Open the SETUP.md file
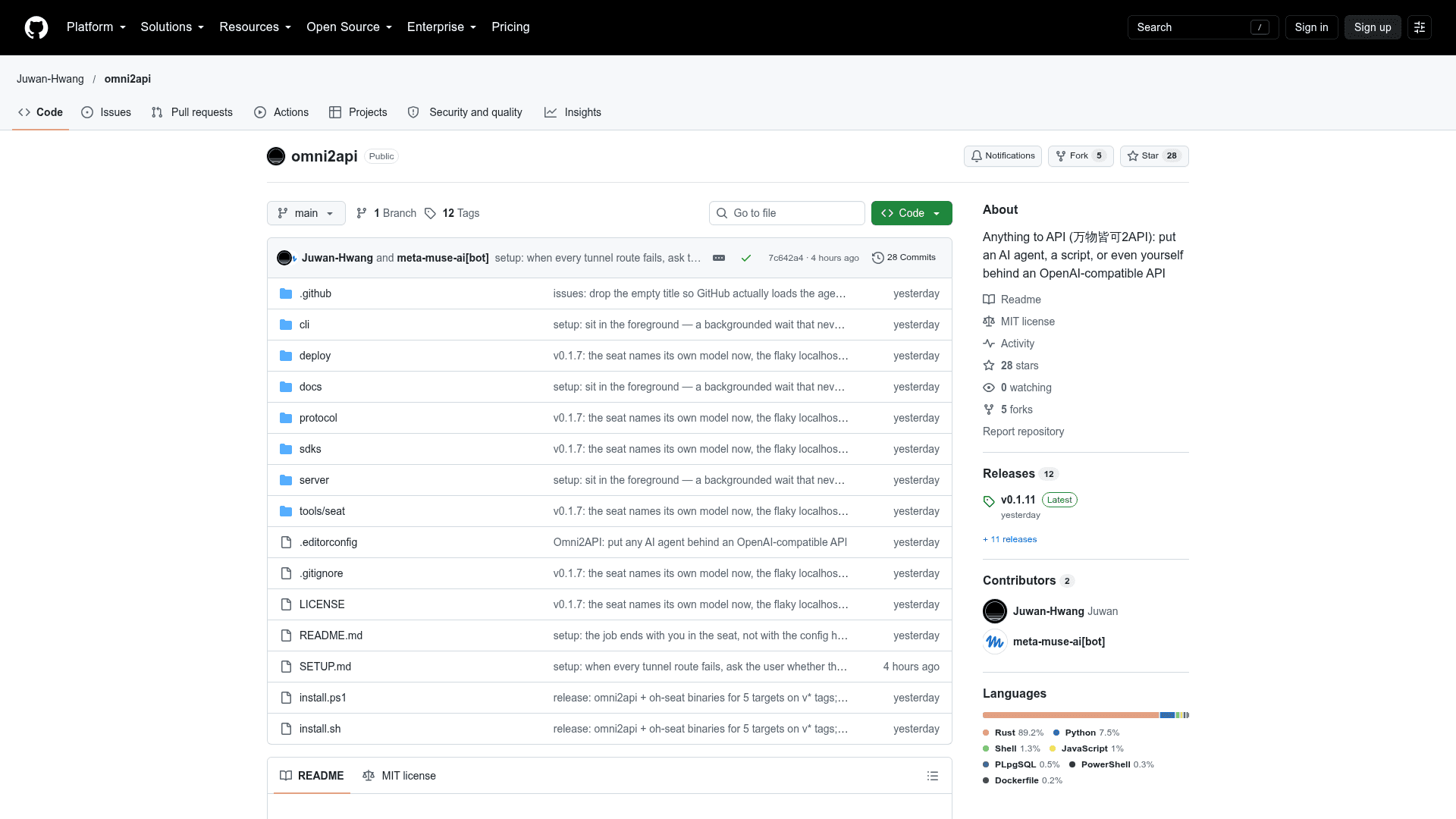The width and height of the screenshot is (1456, 819). point(325,667)
